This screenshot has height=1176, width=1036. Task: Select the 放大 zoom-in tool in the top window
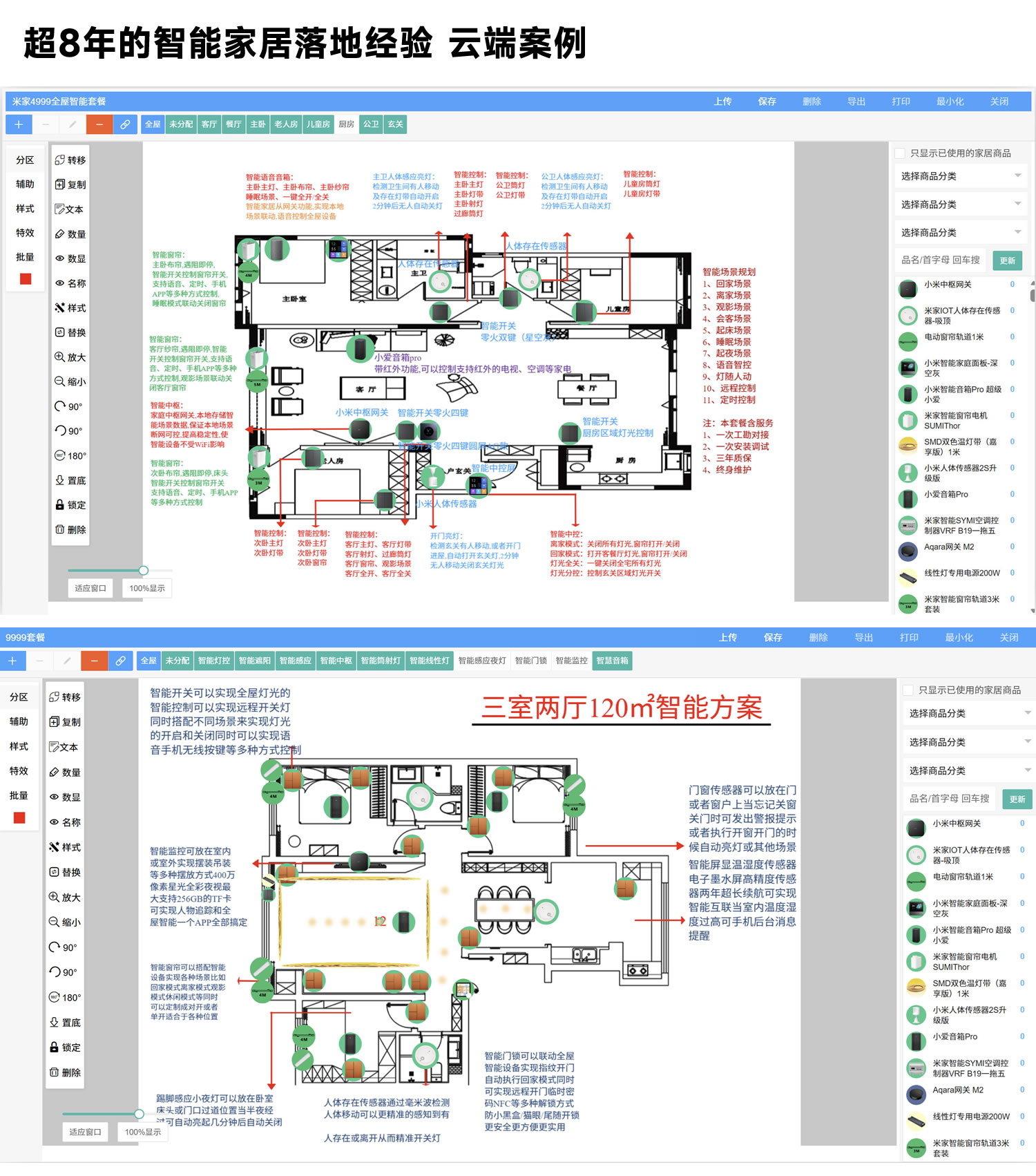coord(70,357)
